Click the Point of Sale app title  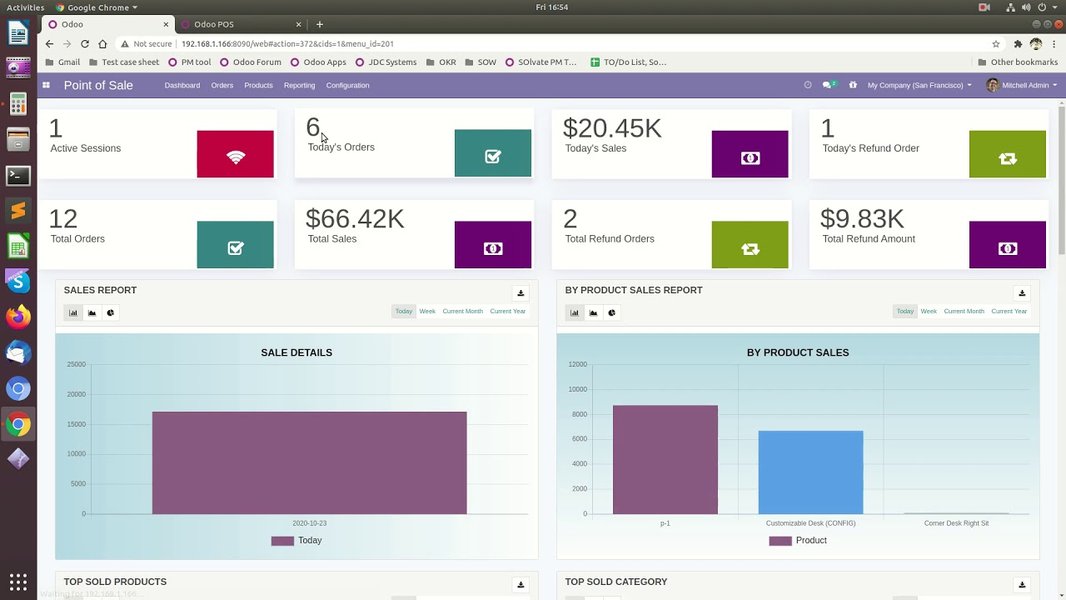[x=99, y=85]
